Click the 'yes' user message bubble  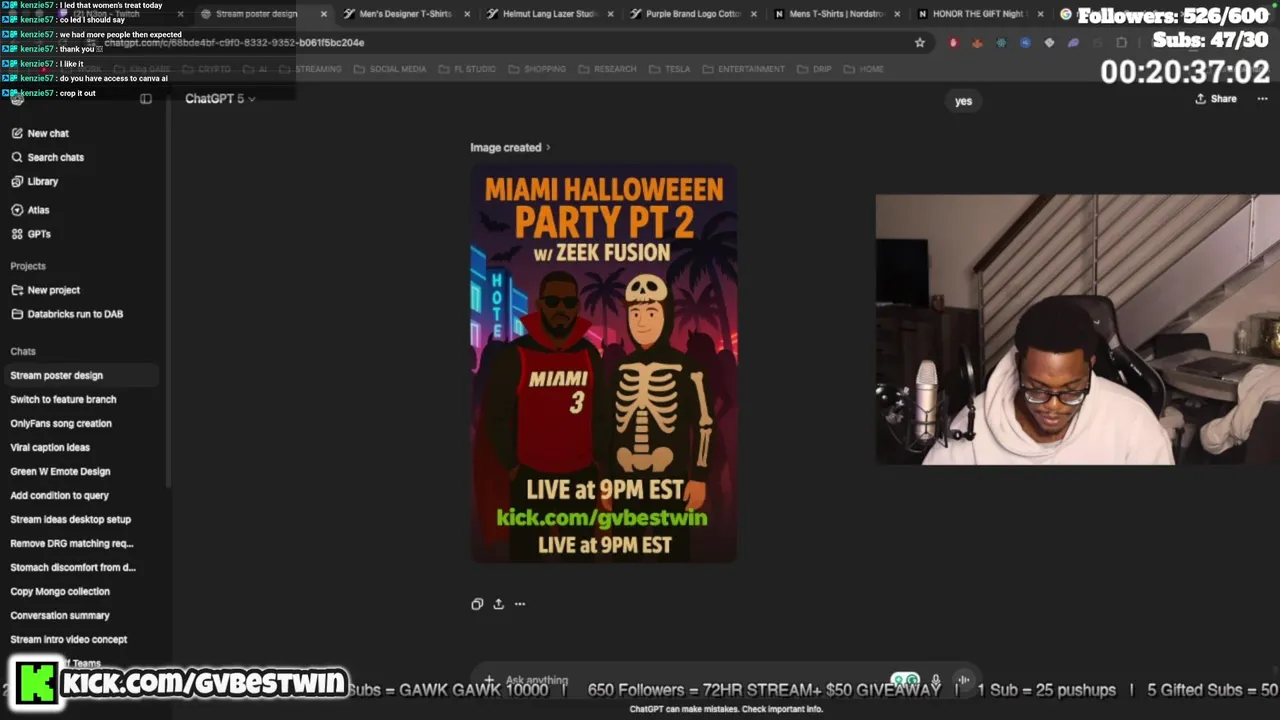click(963, 101)
